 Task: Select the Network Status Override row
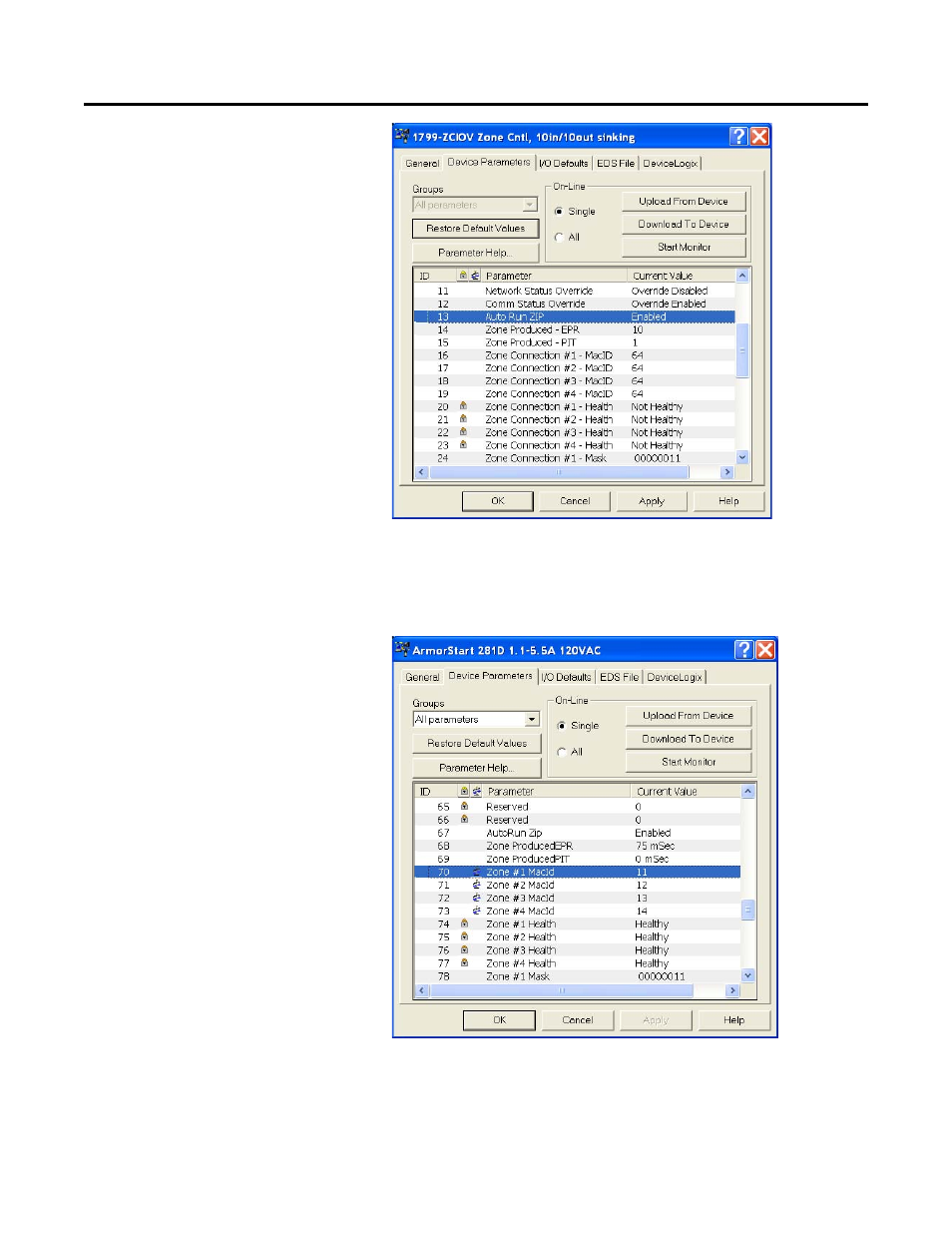point(575,291)
